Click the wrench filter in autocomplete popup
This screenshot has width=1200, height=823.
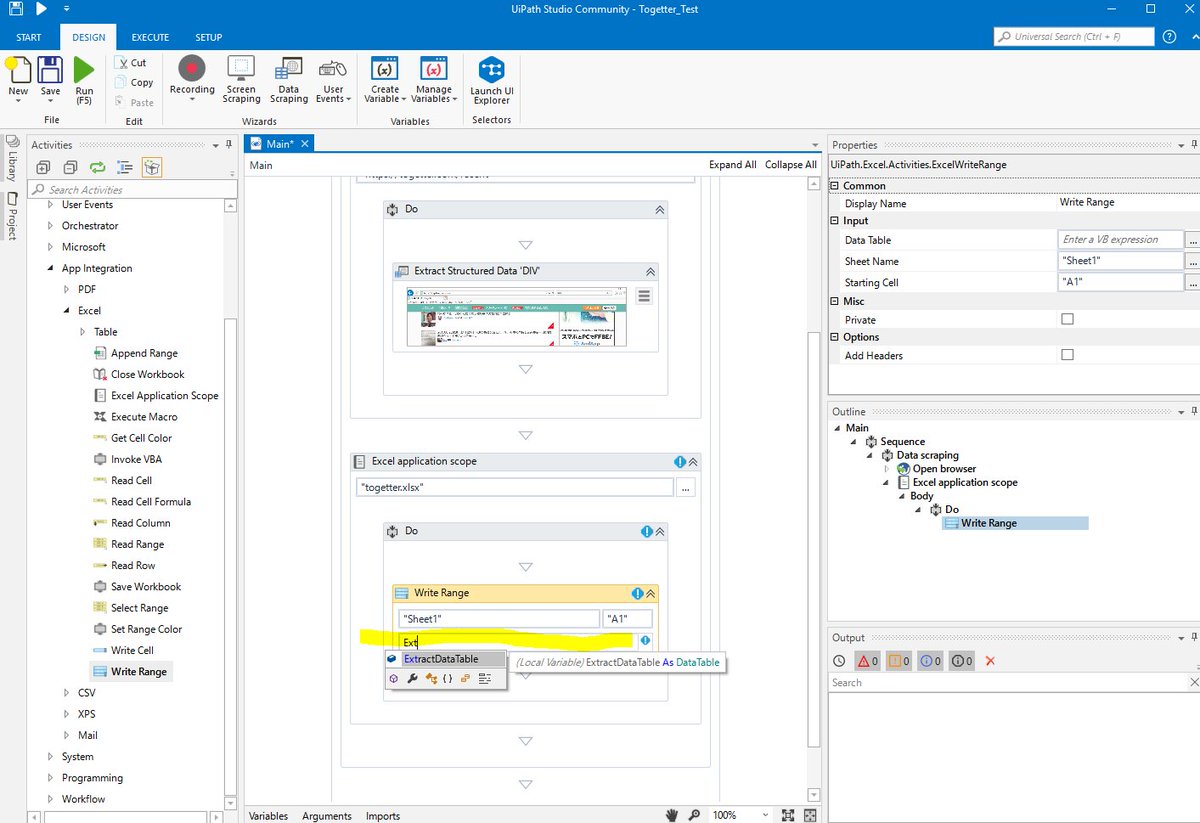(412, 678)
